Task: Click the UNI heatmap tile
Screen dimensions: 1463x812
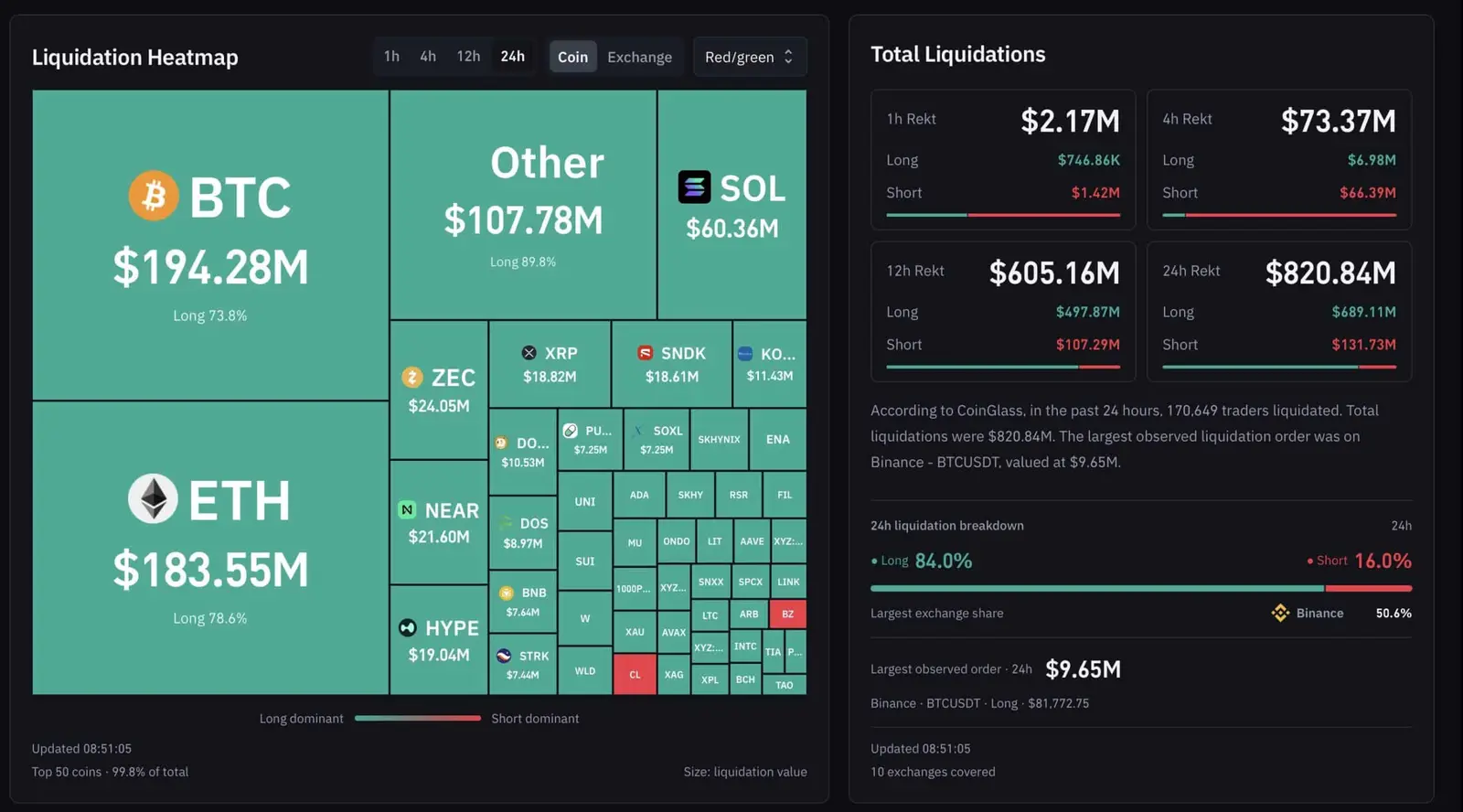Action: coord(585,501)
